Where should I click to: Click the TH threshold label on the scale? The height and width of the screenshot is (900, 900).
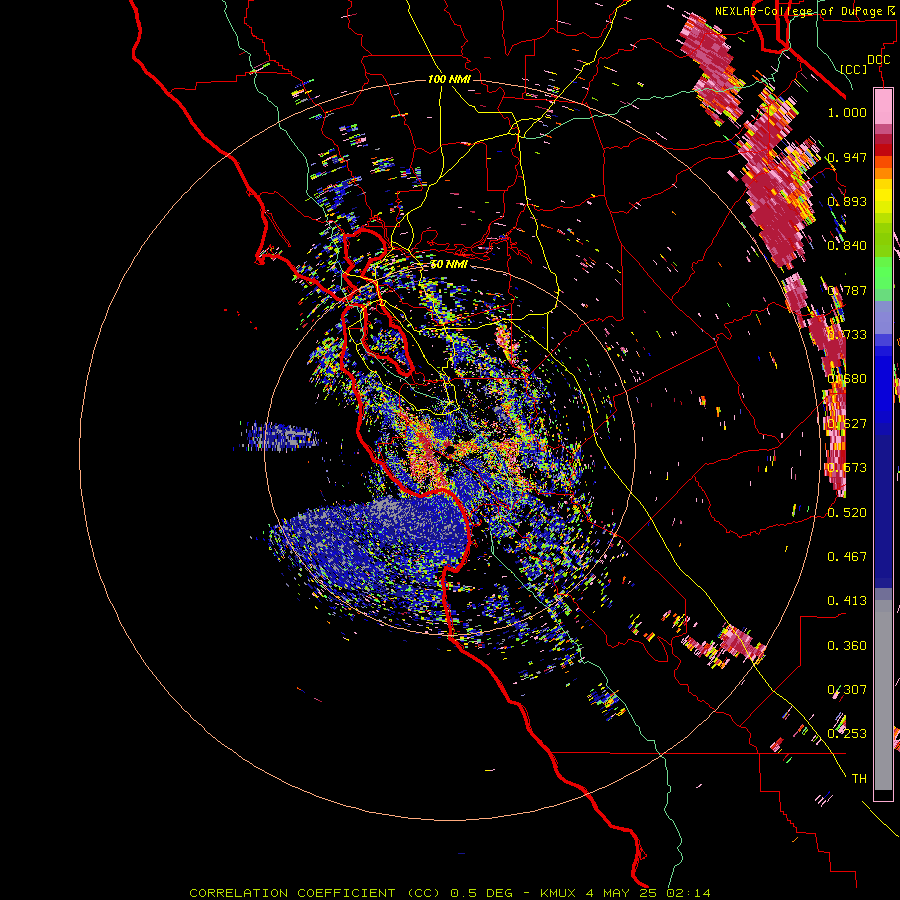pyautogui.click(x=859, y=779)
